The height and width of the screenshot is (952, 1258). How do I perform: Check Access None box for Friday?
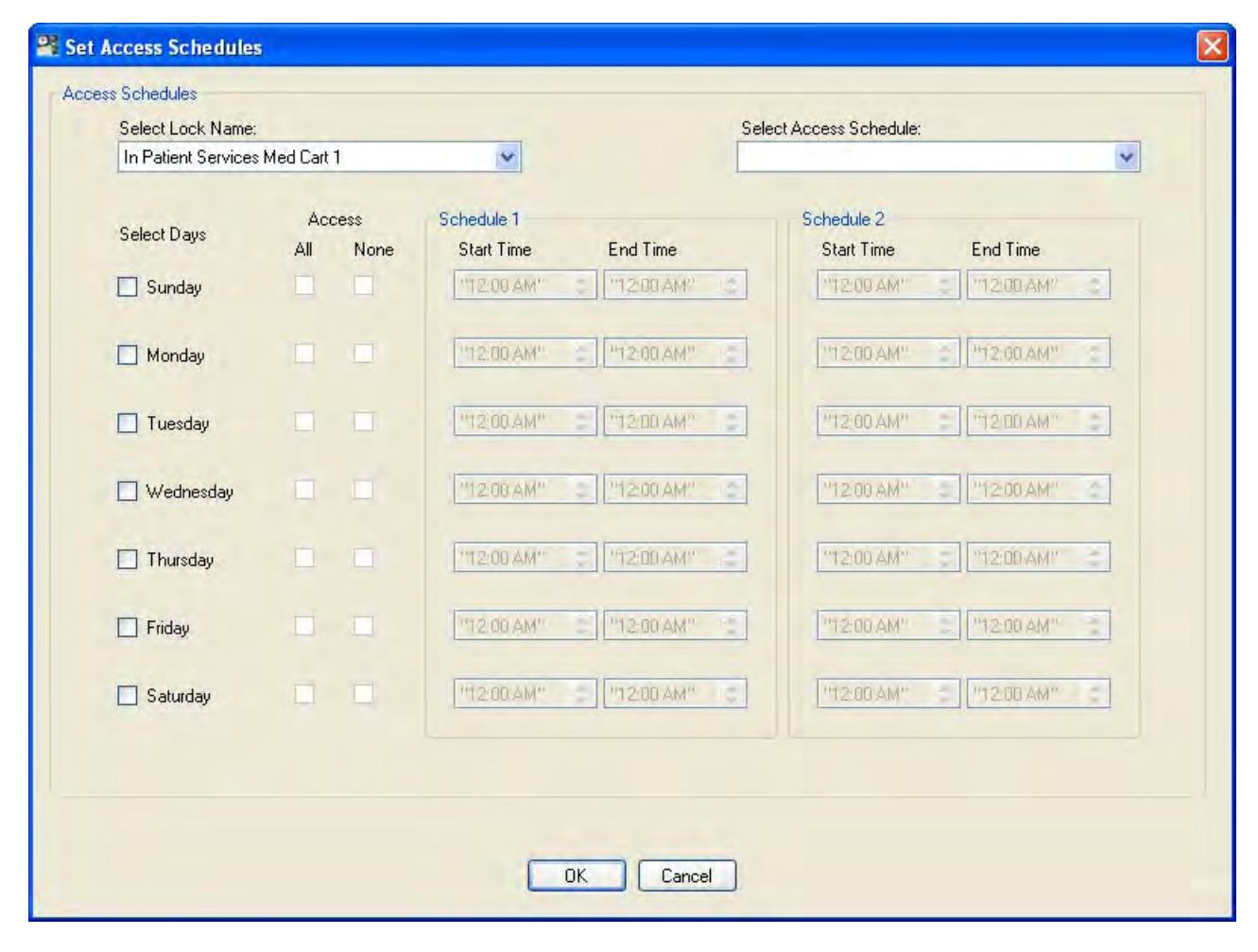tap(364, 625)
